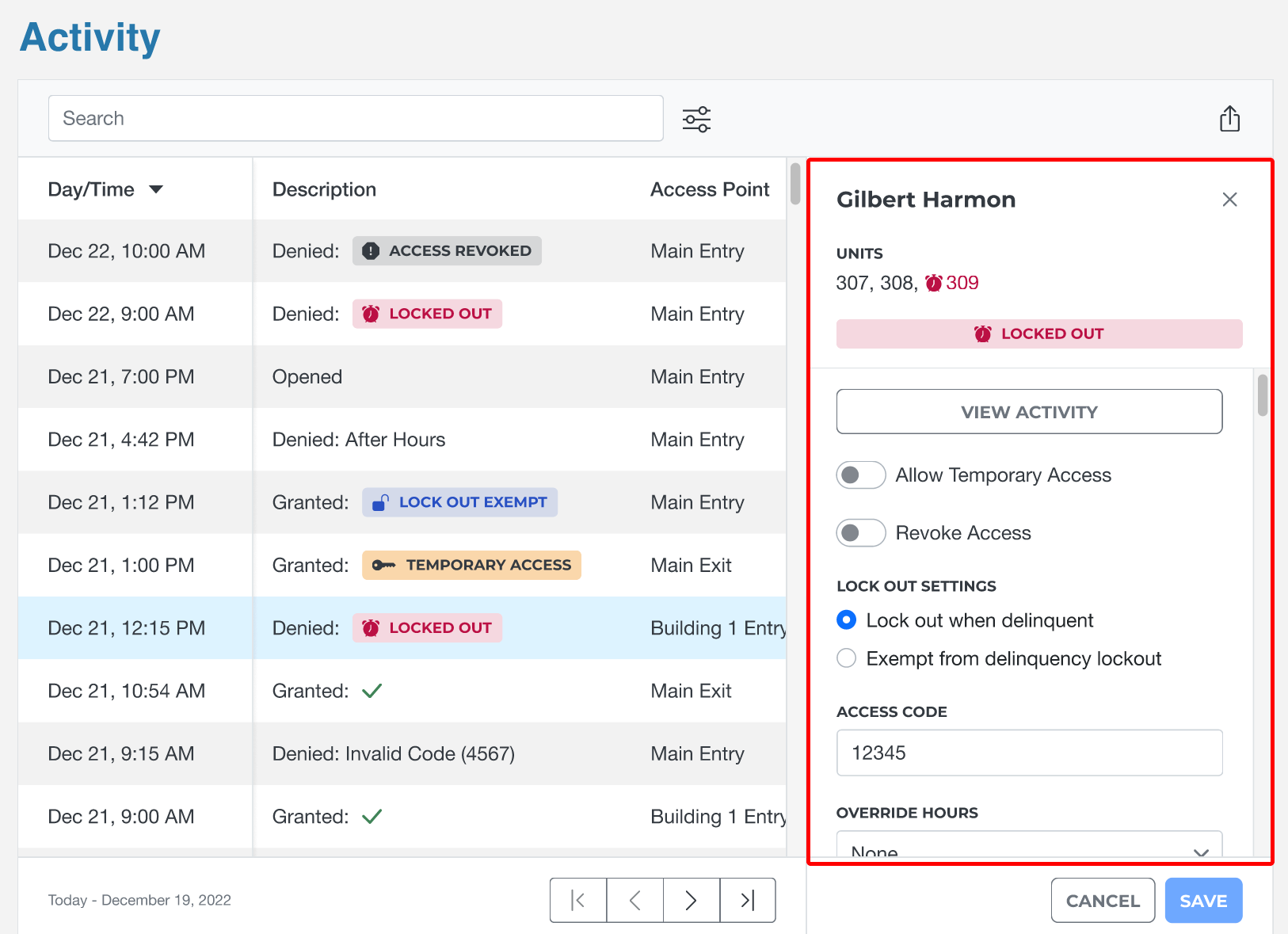The image size is (1288, 934).
Task: Click the Dec 21, 1:00 PM timestamp
Action: 121,565
